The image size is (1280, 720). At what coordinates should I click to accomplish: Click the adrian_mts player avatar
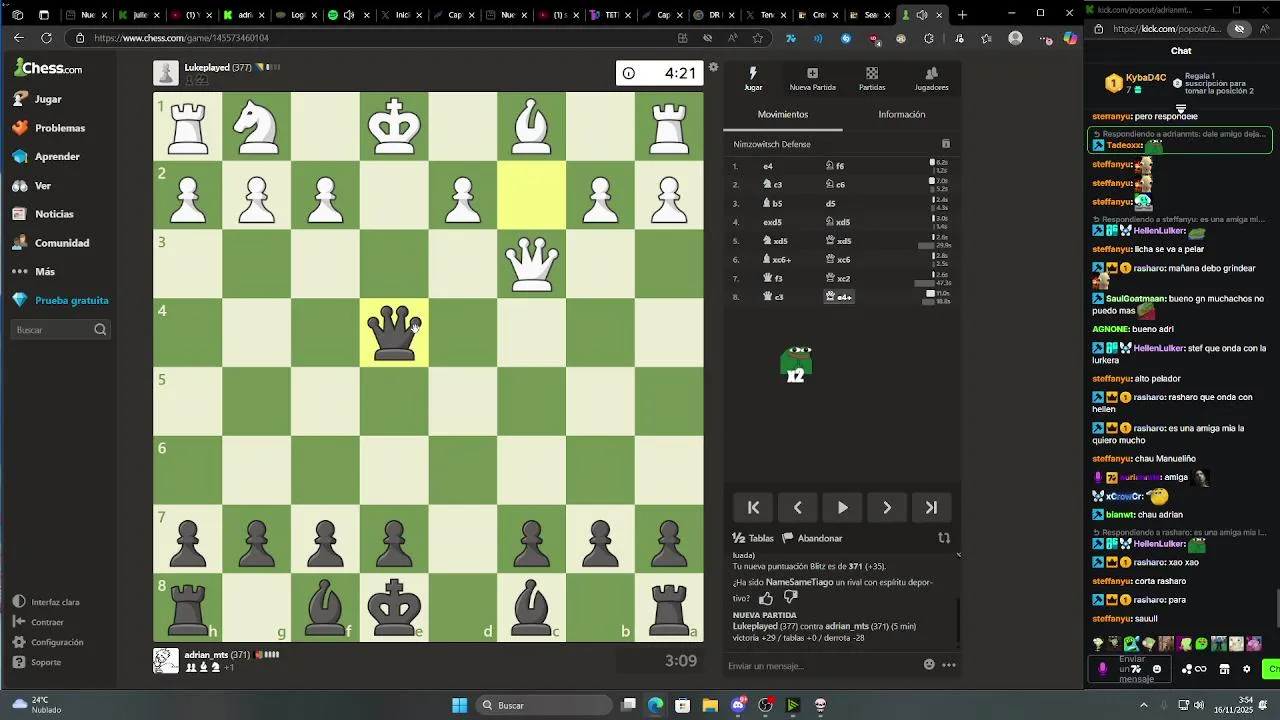tap(166, 660)
